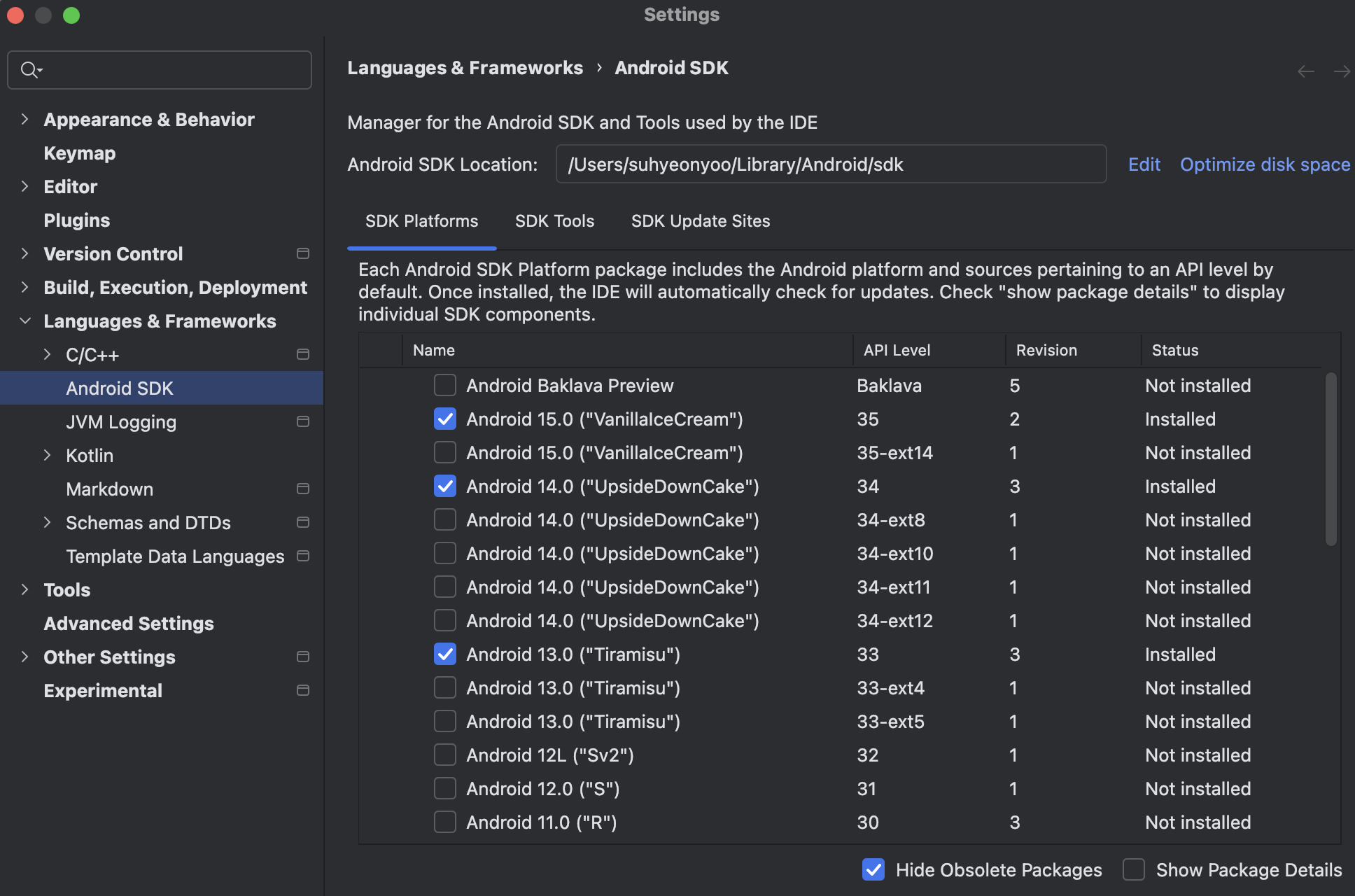The image size is (1355, 896).
Task: Click the forward navigation arrow icon
Action: click(x=1342, y=71)
